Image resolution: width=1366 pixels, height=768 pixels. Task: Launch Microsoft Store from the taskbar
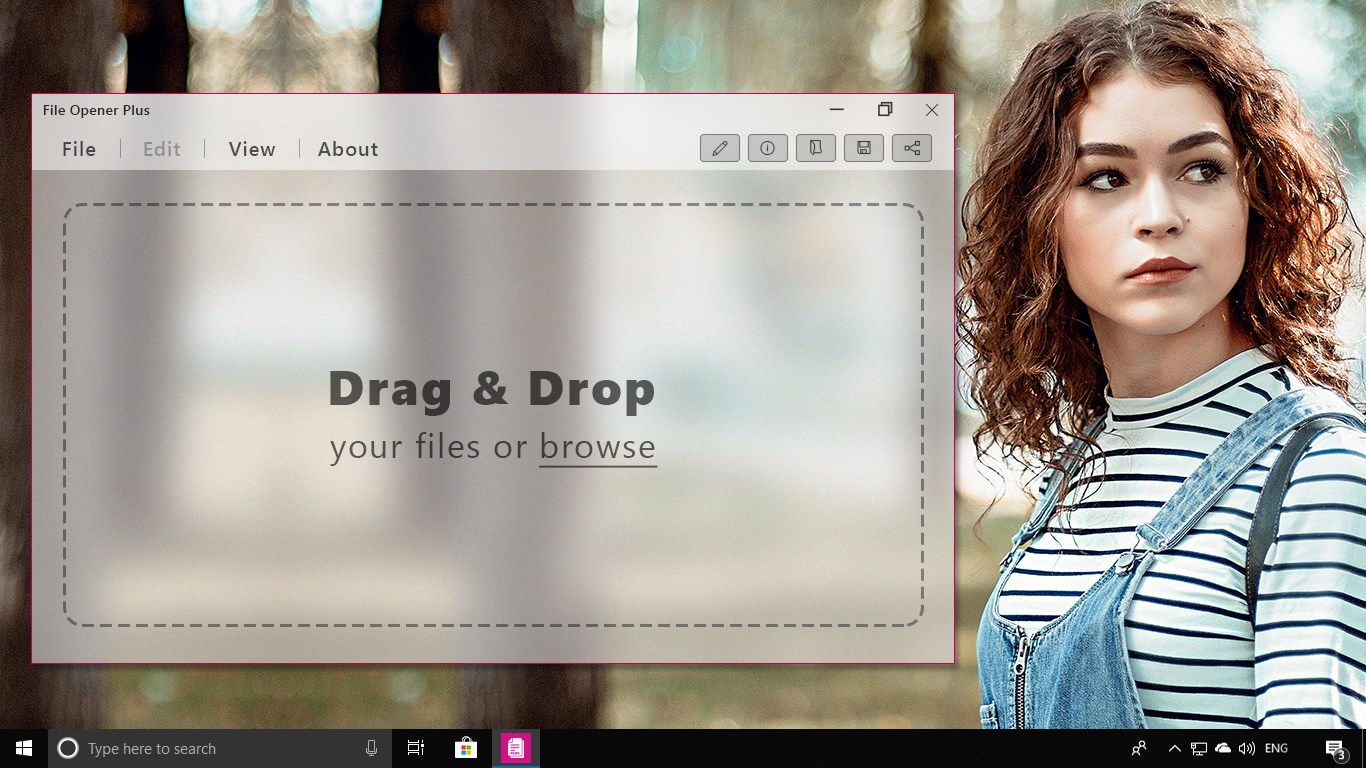tap(466, 748)
